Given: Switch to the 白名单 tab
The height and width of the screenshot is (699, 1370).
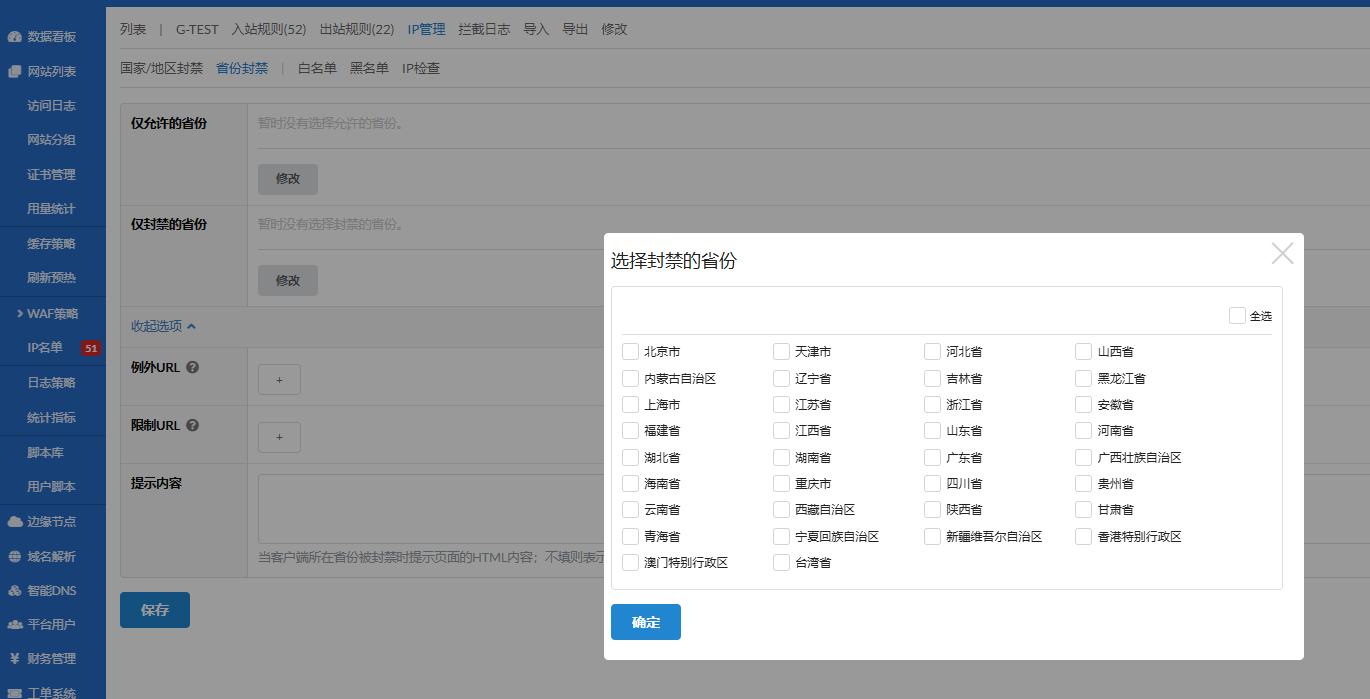Looking at the screenshot, I should 317,69.
